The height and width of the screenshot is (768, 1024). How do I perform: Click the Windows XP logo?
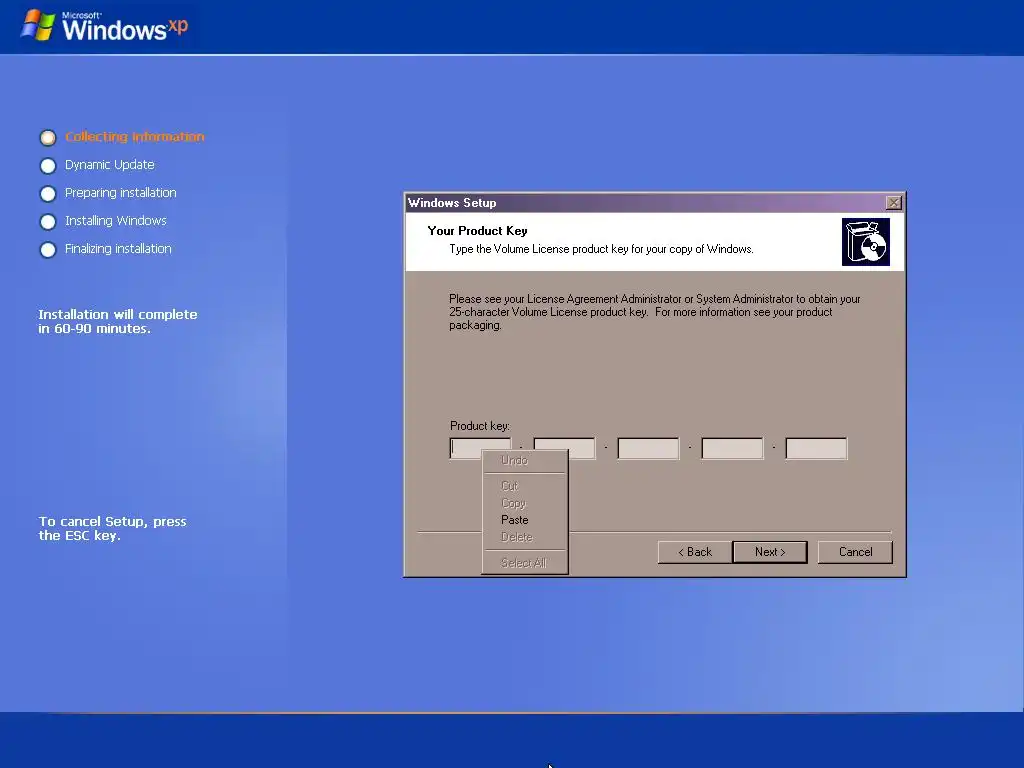coord(106,26)
